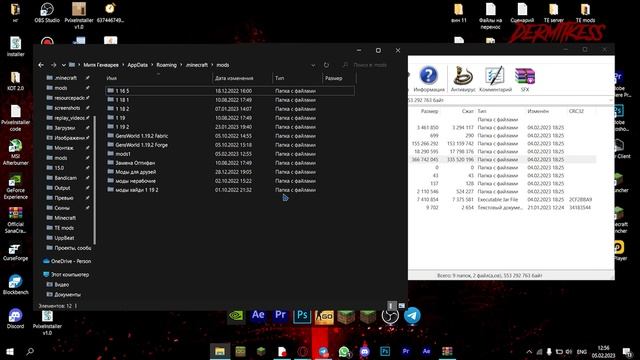Click the Информация toolbar icon in WinRAR

(x=429, y=79)
